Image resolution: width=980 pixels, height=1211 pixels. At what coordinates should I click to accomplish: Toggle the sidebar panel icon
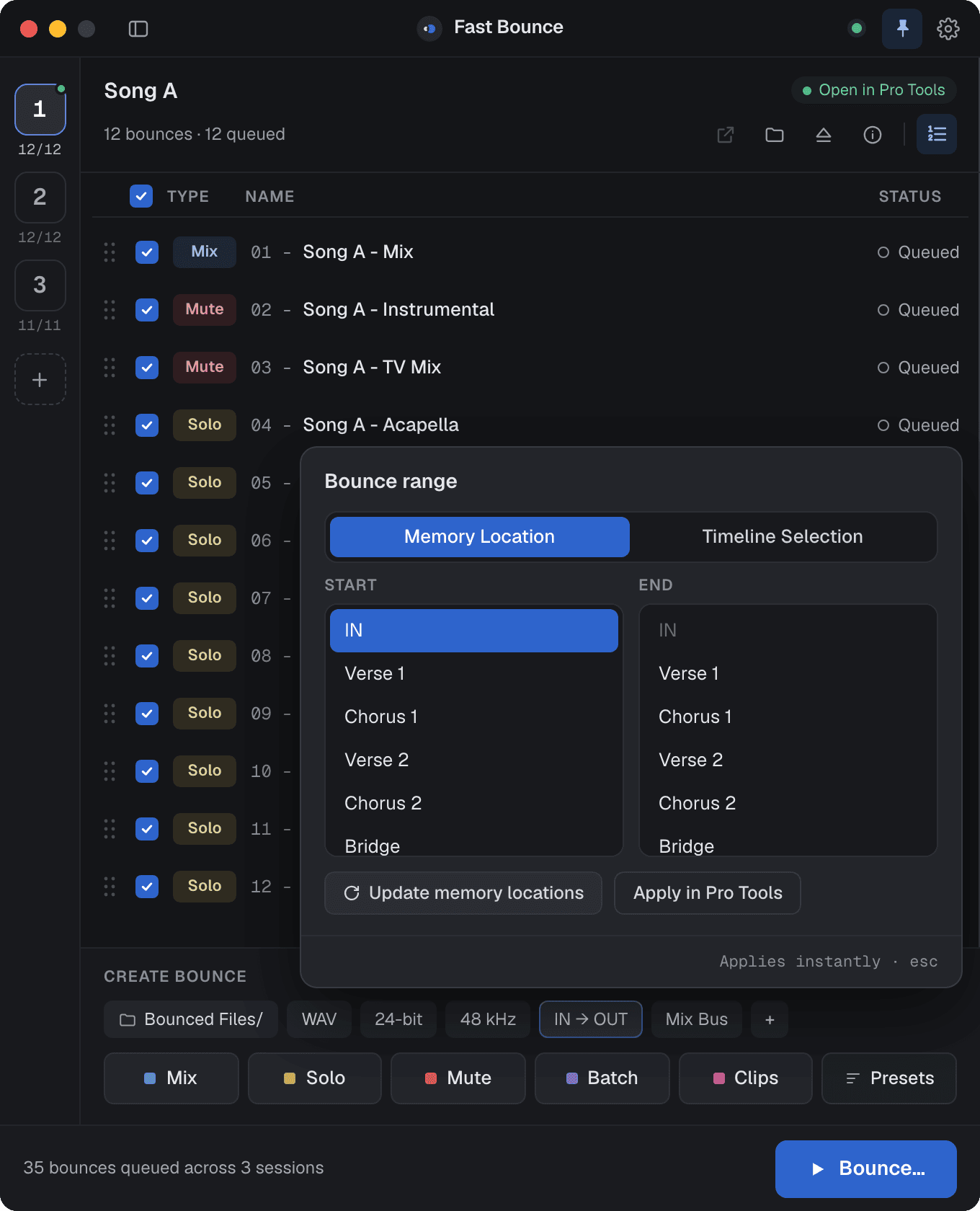138,29
